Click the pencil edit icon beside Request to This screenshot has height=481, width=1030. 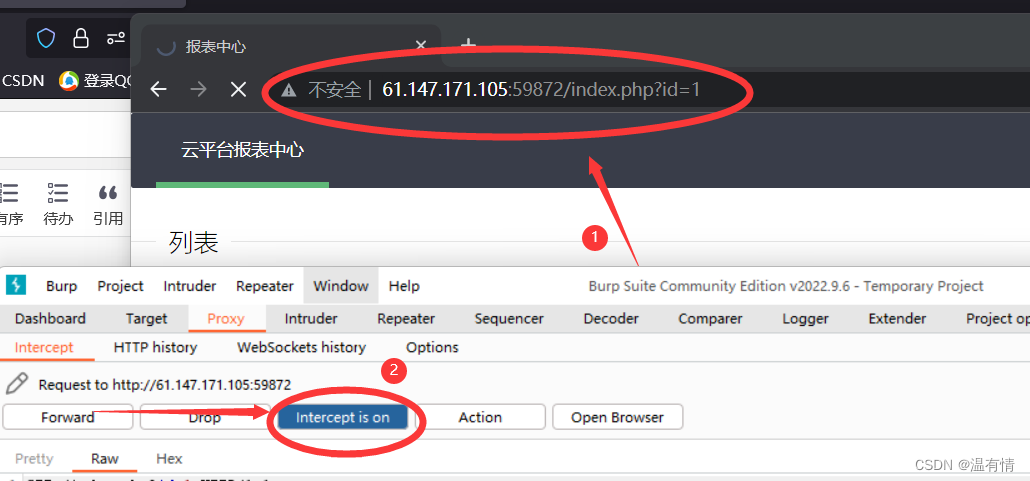[17, 384]
